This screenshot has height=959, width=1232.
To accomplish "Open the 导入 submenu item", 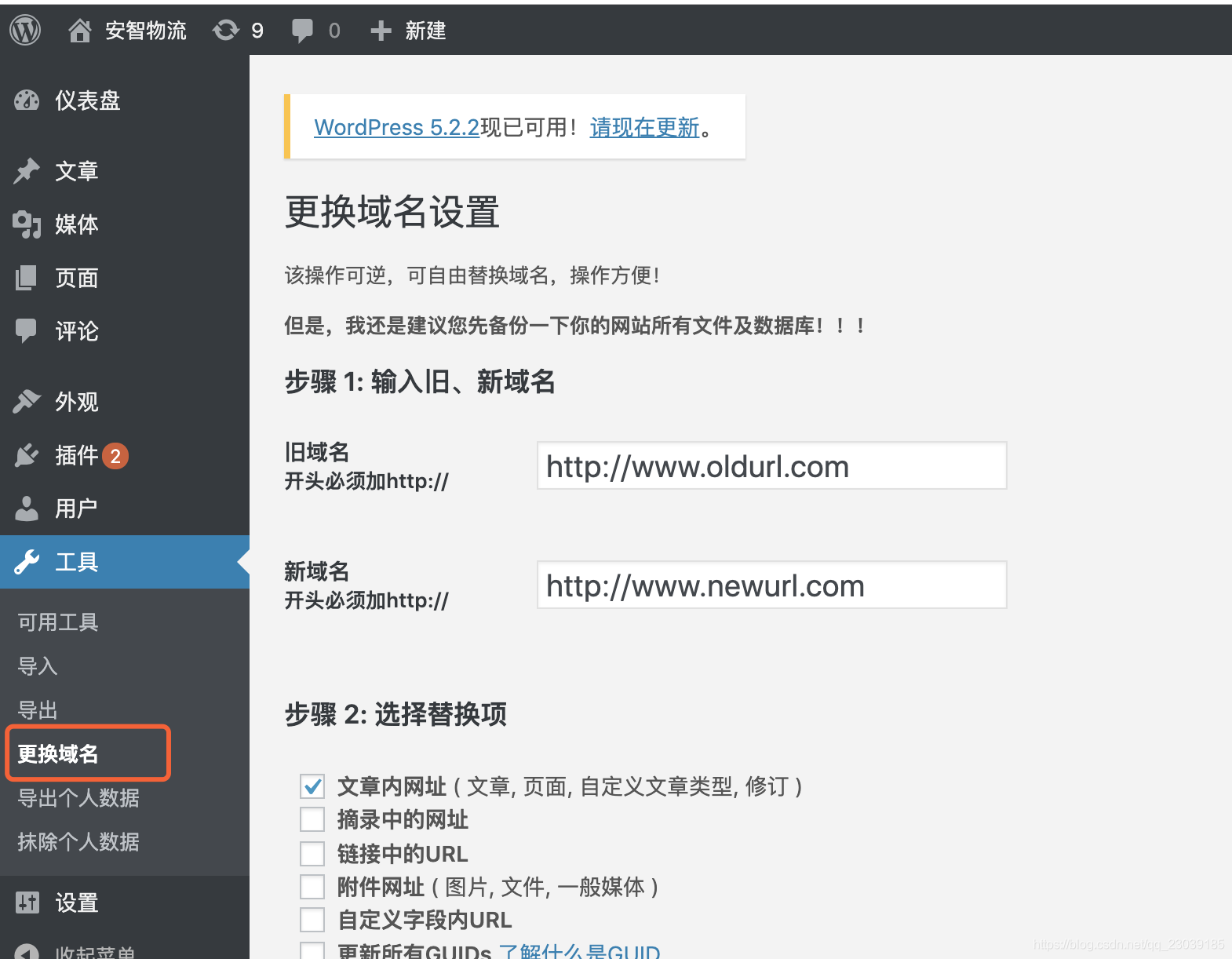I will pos(38,666).
